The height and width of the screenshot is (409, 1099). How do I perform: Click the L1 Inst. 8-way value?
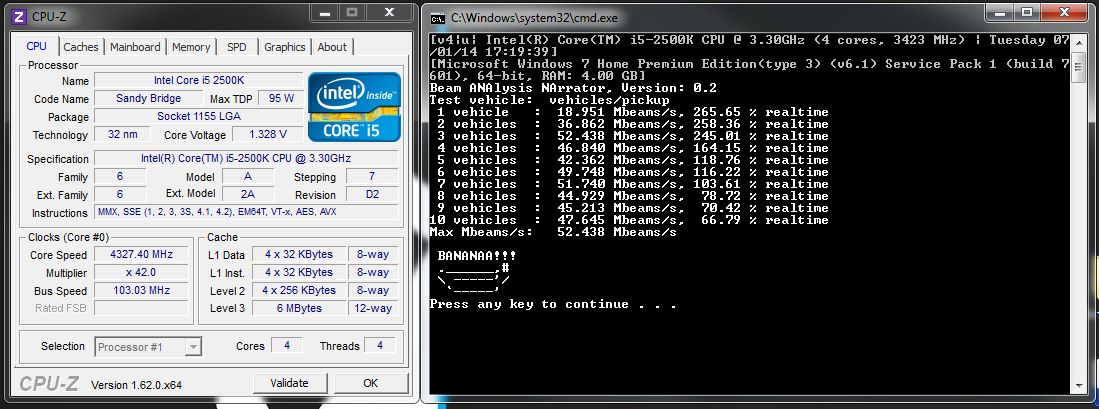tap(373, 272)
